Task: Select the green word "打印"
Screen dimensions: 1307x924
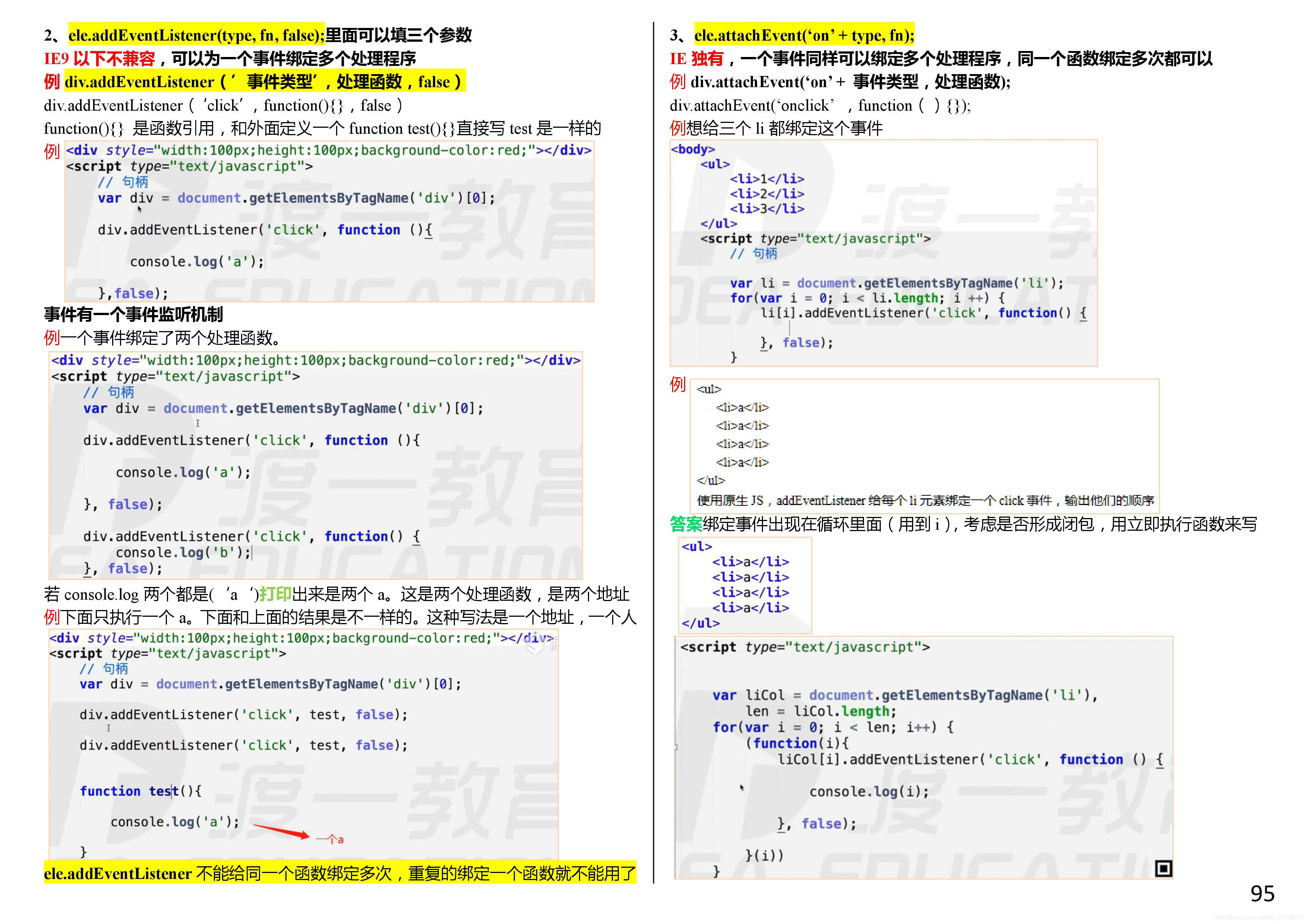Action: click(x=275, y=594)
